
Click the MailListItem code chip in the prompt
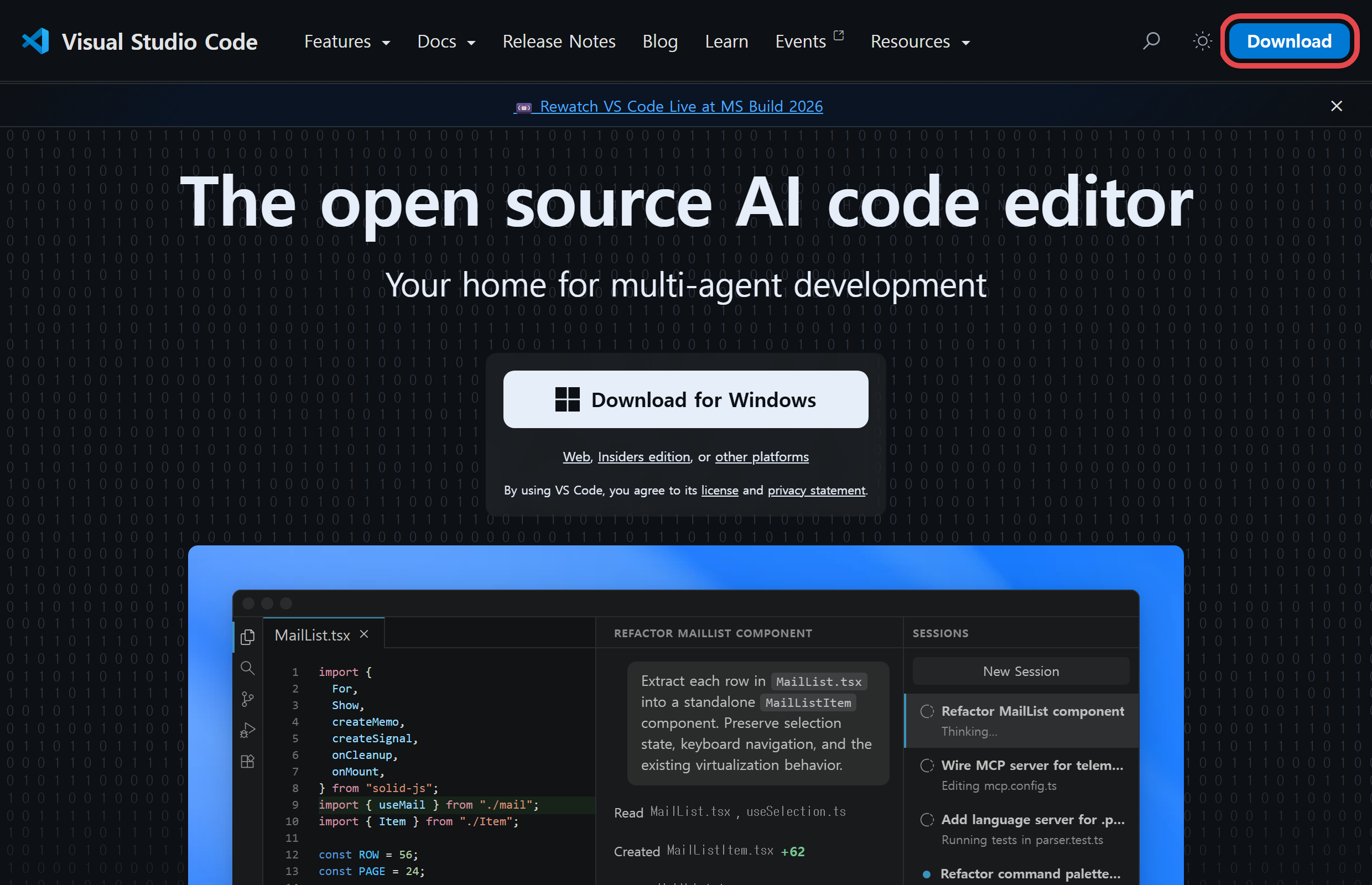coord(808,702)
